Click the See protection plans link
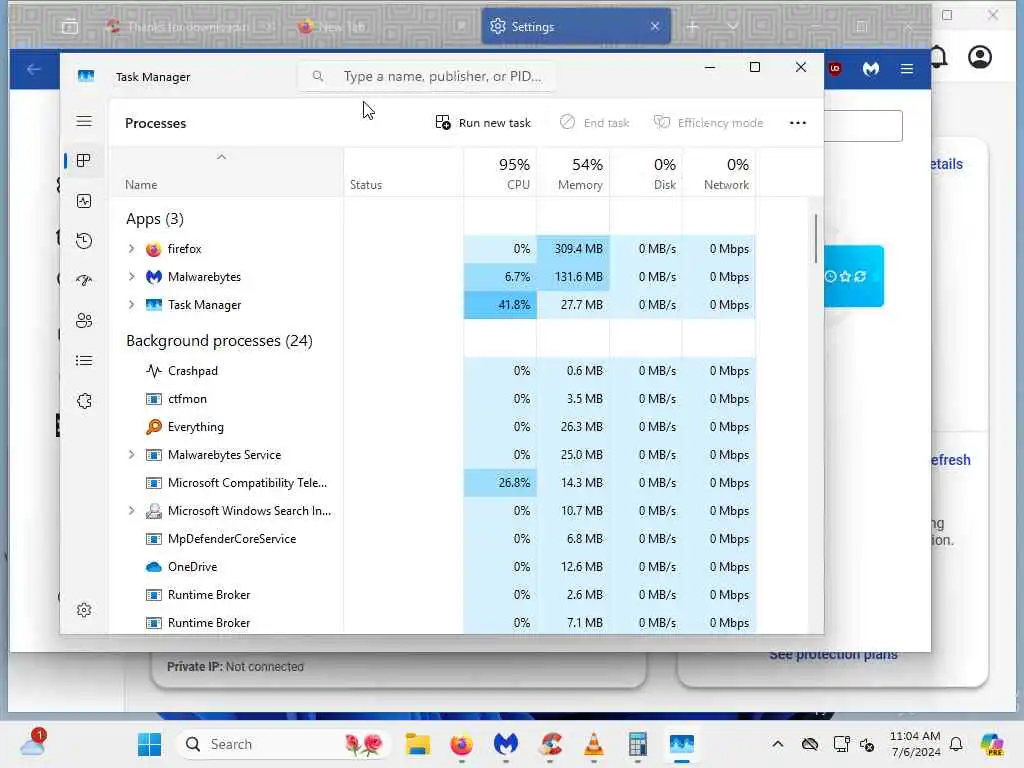Screen dimensions: 1024x768 click(833, 654)
